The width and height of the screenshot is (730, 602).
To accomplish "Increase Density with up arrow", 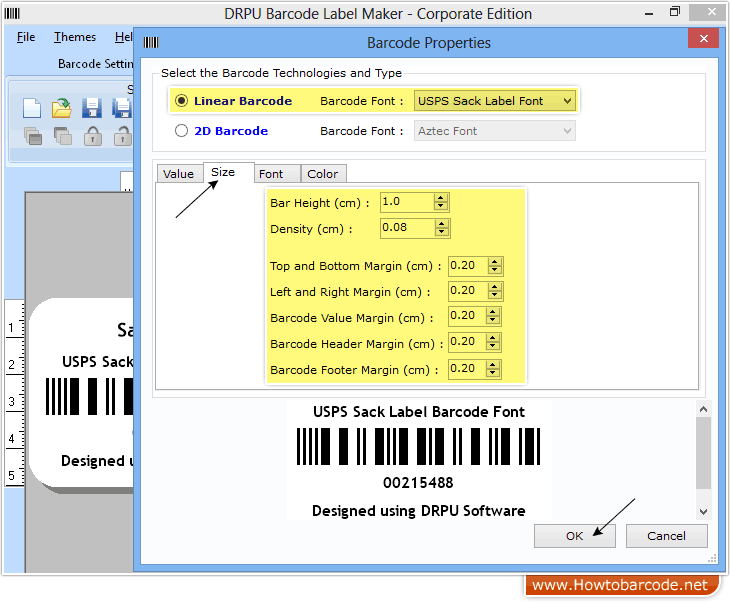I will pyautogui.click(x=441, y=224).
